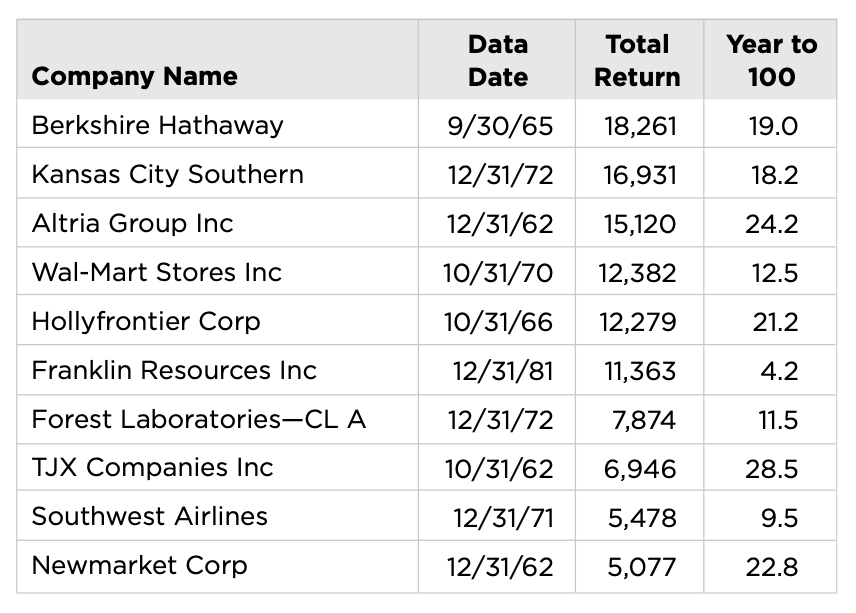
Task: Select the 9/30/65 data date cell
Action: pos(501,126)
